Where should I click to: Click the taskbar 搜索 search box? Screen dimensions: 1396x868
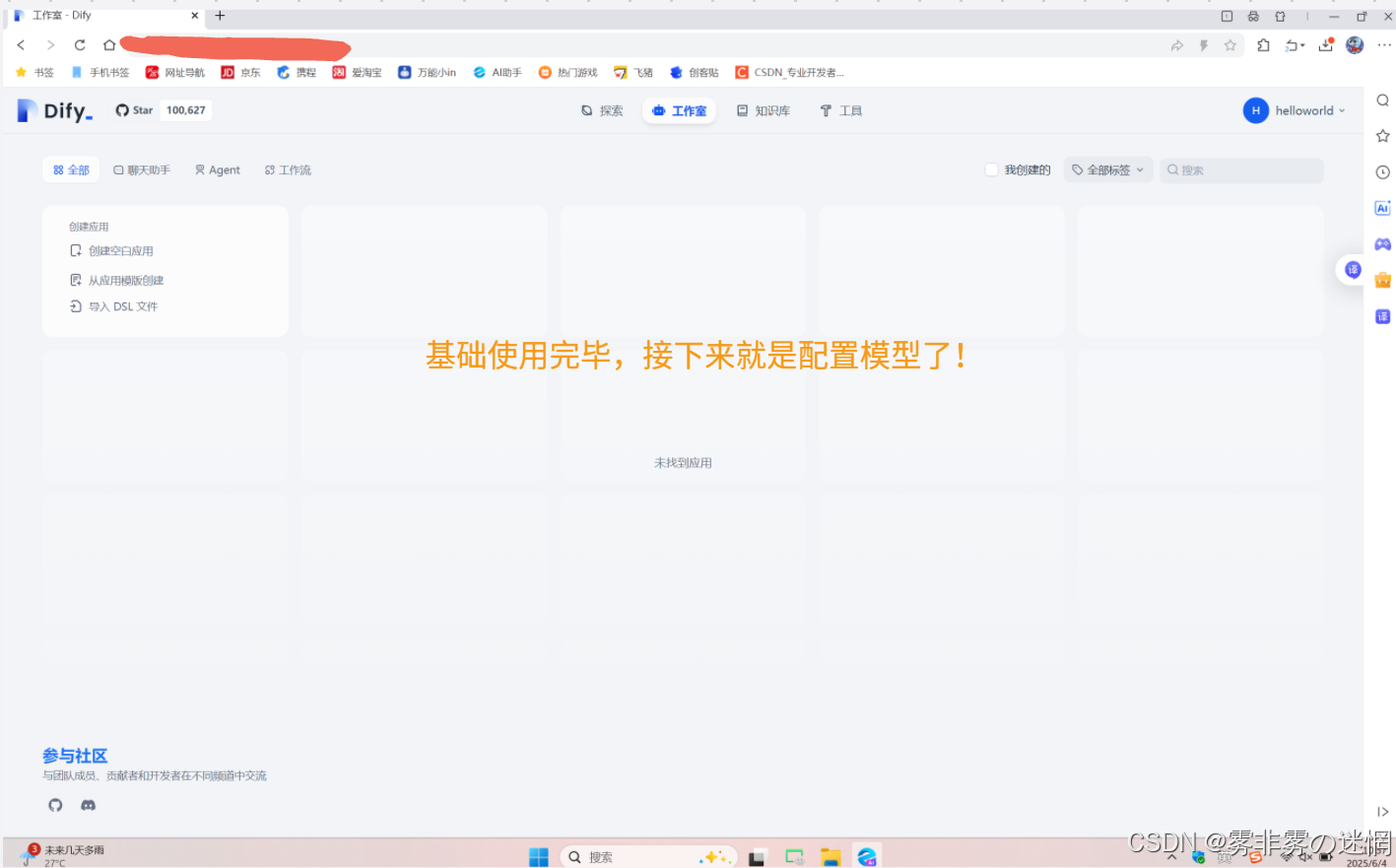point(648,857)
